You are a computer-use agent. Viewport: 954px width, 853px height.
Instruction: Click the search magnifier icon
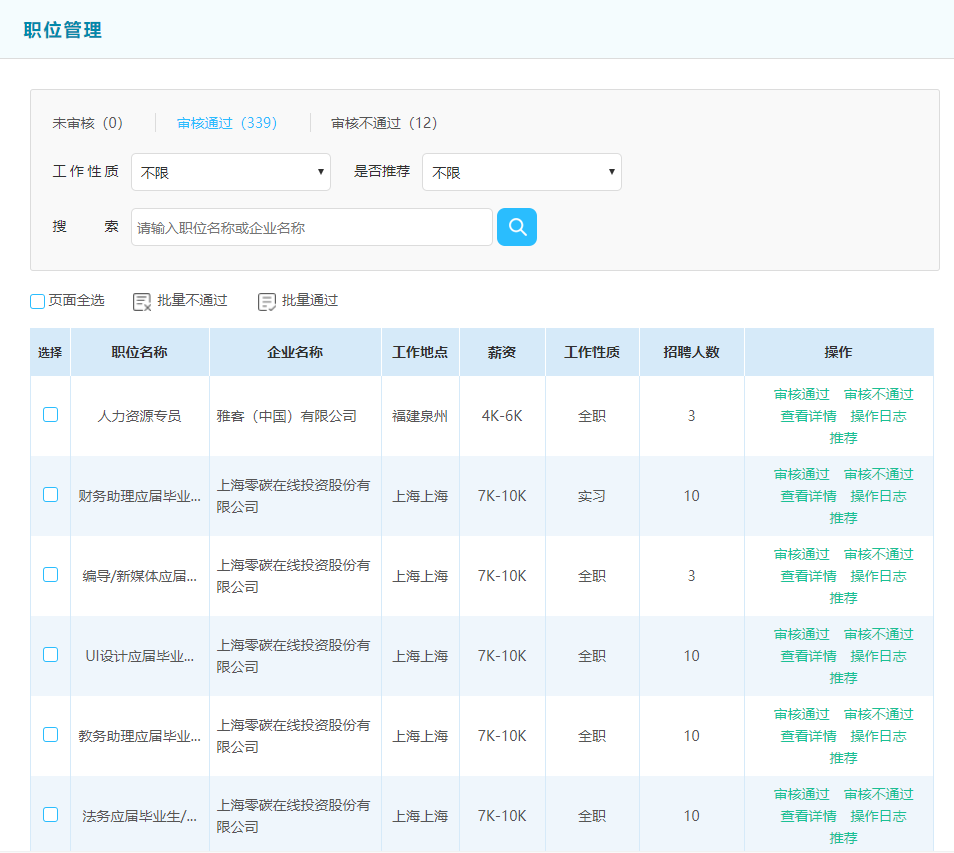[x=516, y=227]
